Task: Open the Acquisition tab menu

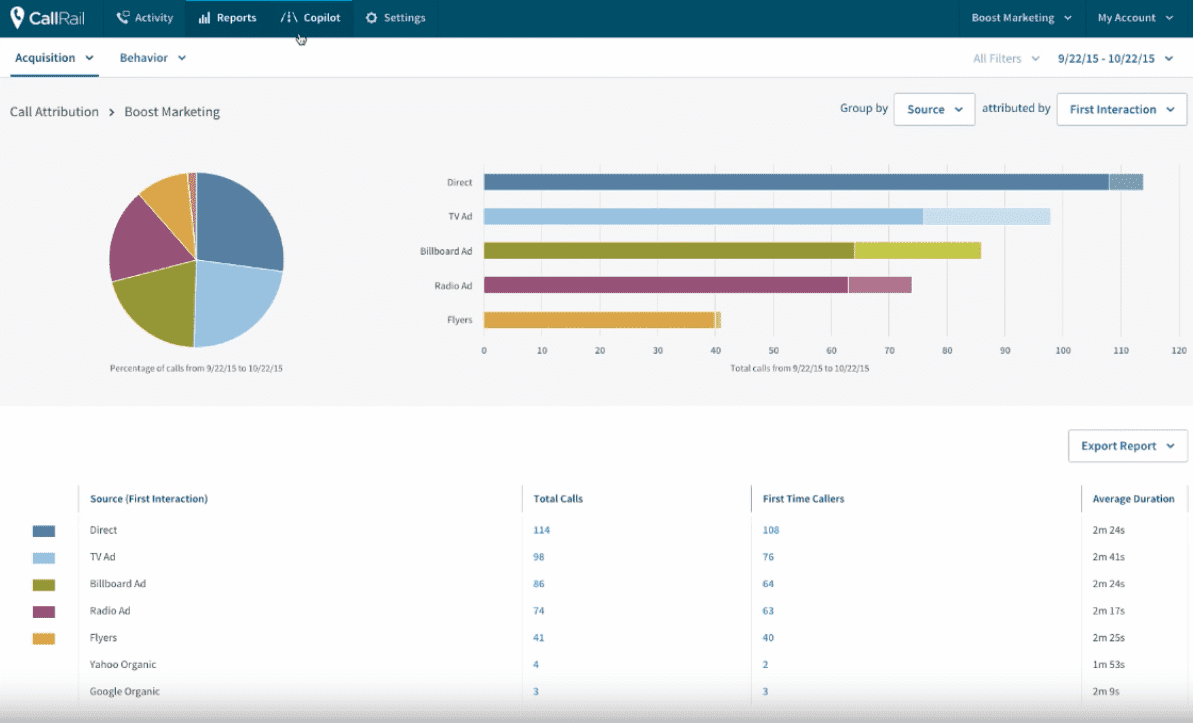Action: point(55,58)
